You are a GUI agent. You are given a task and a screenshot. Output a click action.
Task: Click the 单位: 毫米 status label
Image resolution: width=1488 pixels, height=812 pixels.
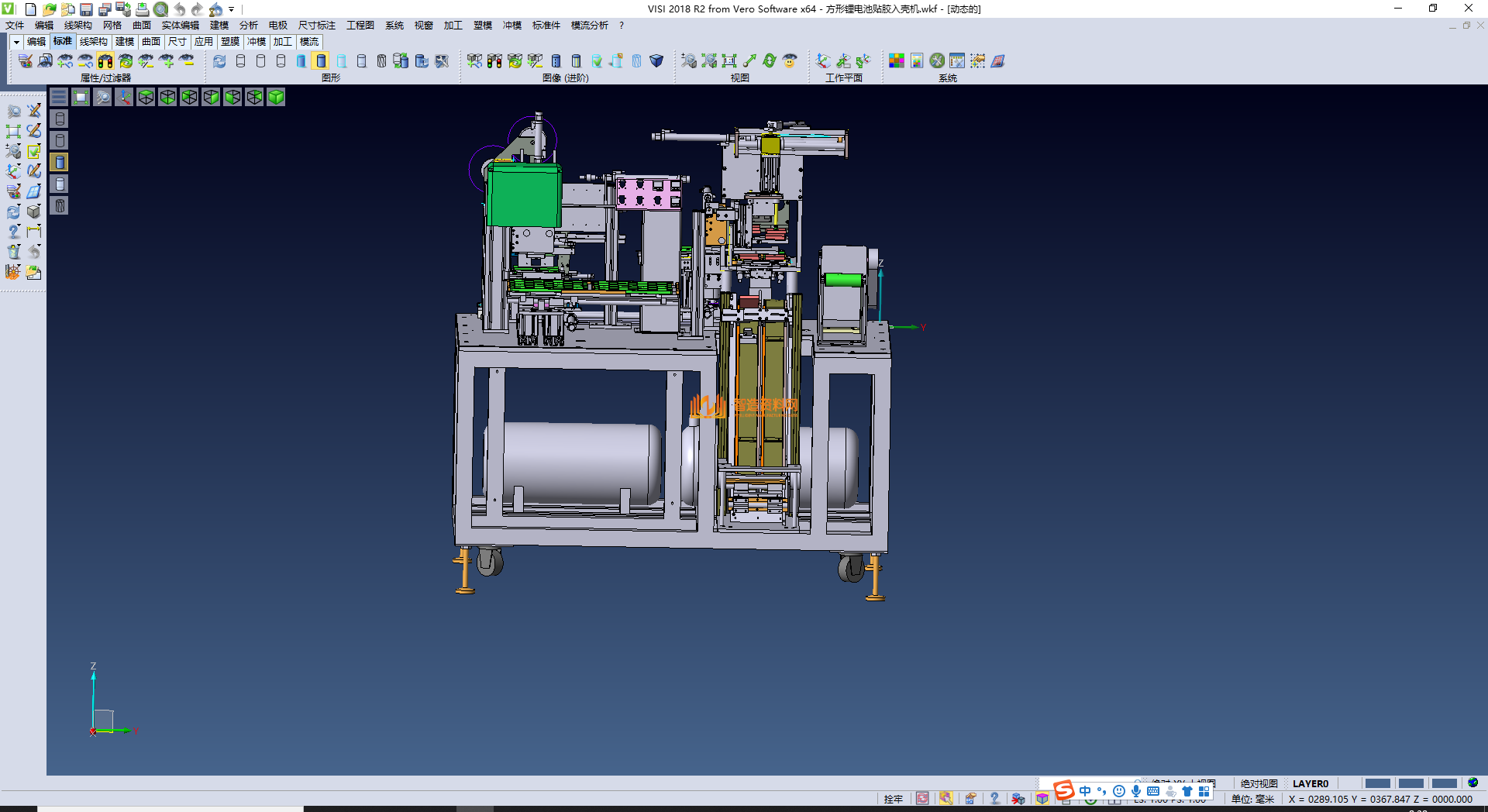[1252, 799]
